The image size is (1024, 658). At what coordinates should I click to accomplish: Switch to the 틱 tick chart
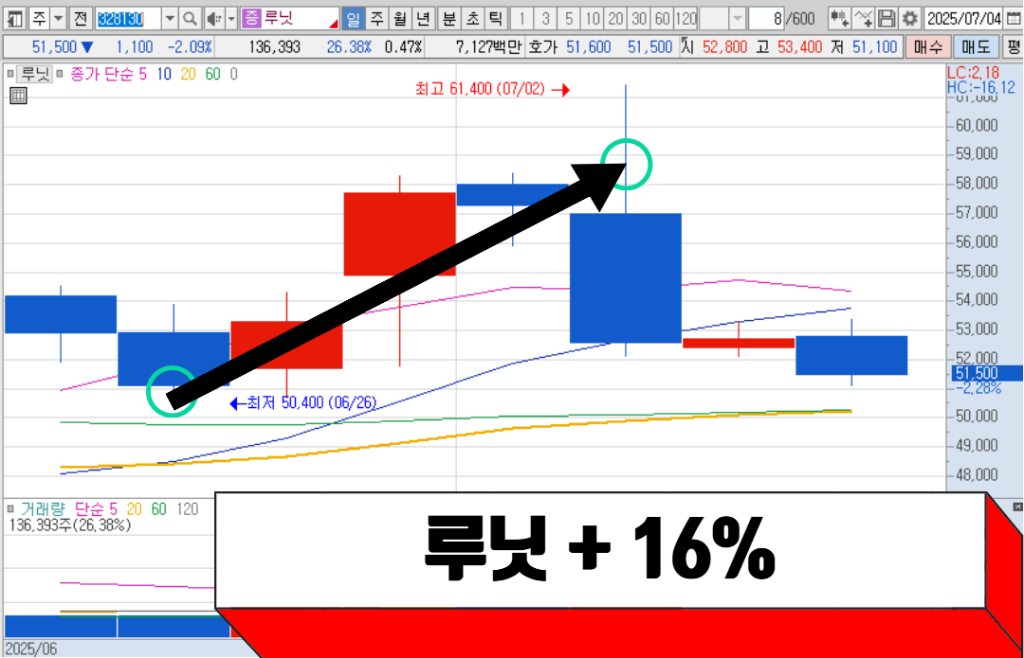tap(494, 18)
